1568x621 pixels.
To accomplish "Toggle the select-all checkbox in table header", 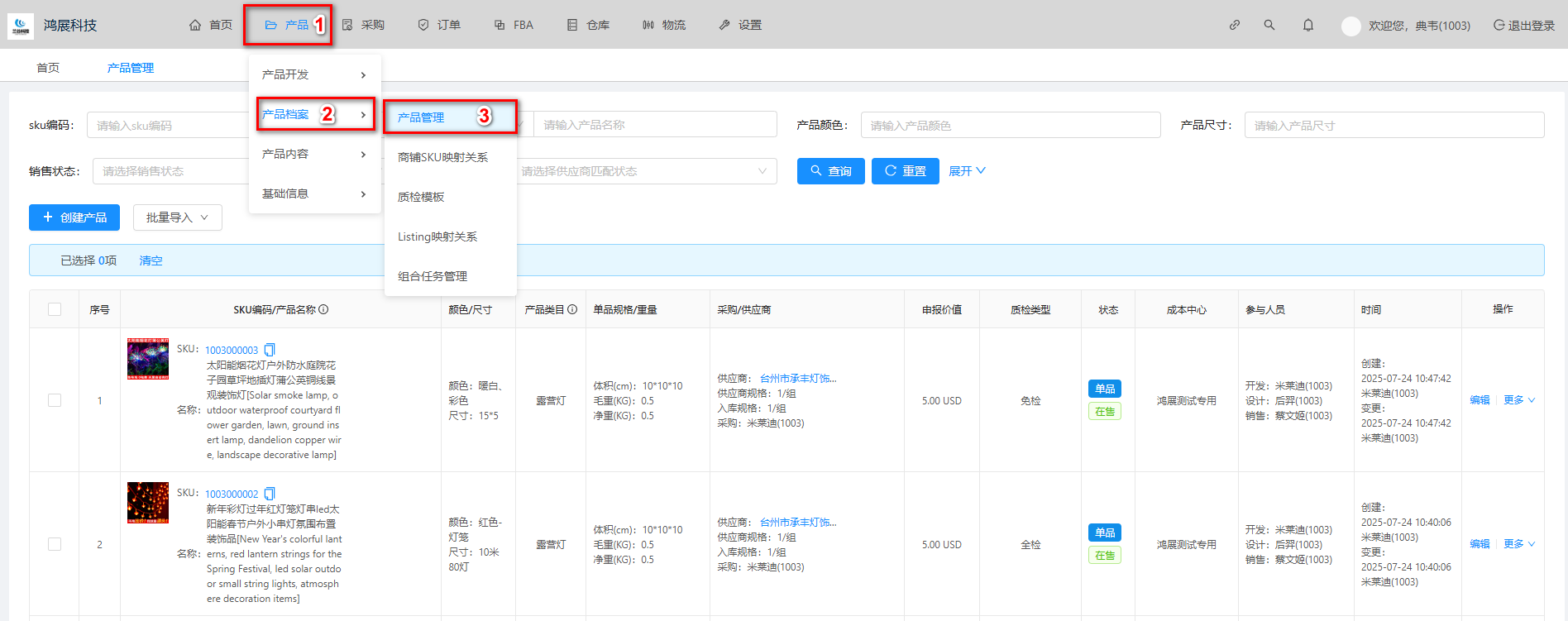I will click(x=55, y=309).
